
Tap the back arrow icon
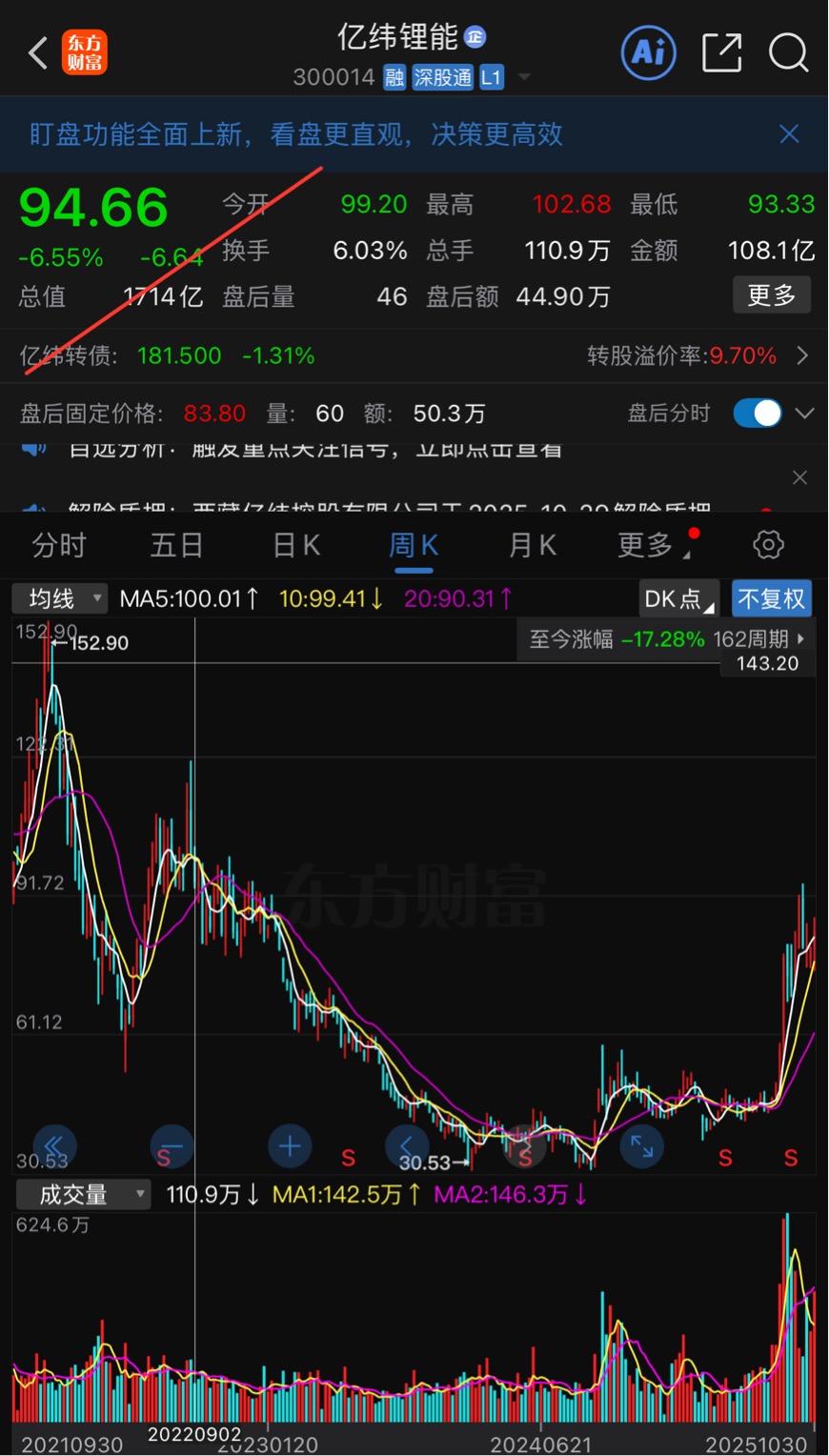click(37, 53)
